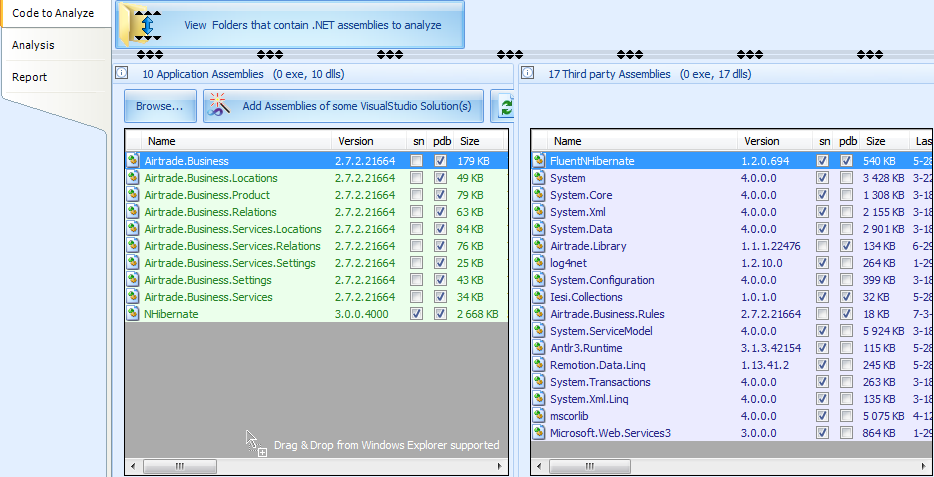Image resolution: width=934 pixels, height=477 pixels.
Task: Click the 2 668 KB size cell
Action: coord(478,314)
